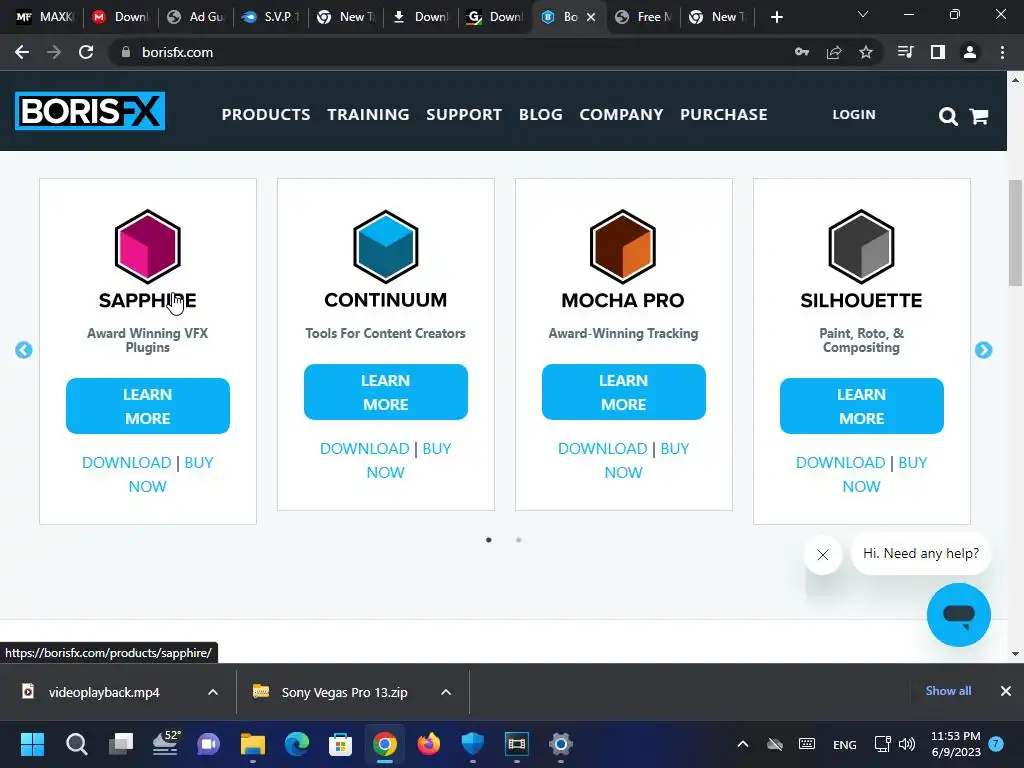Open the PRODUCTS menu
Viewport: 1024px width, 768px height.
tap(266, 114)
